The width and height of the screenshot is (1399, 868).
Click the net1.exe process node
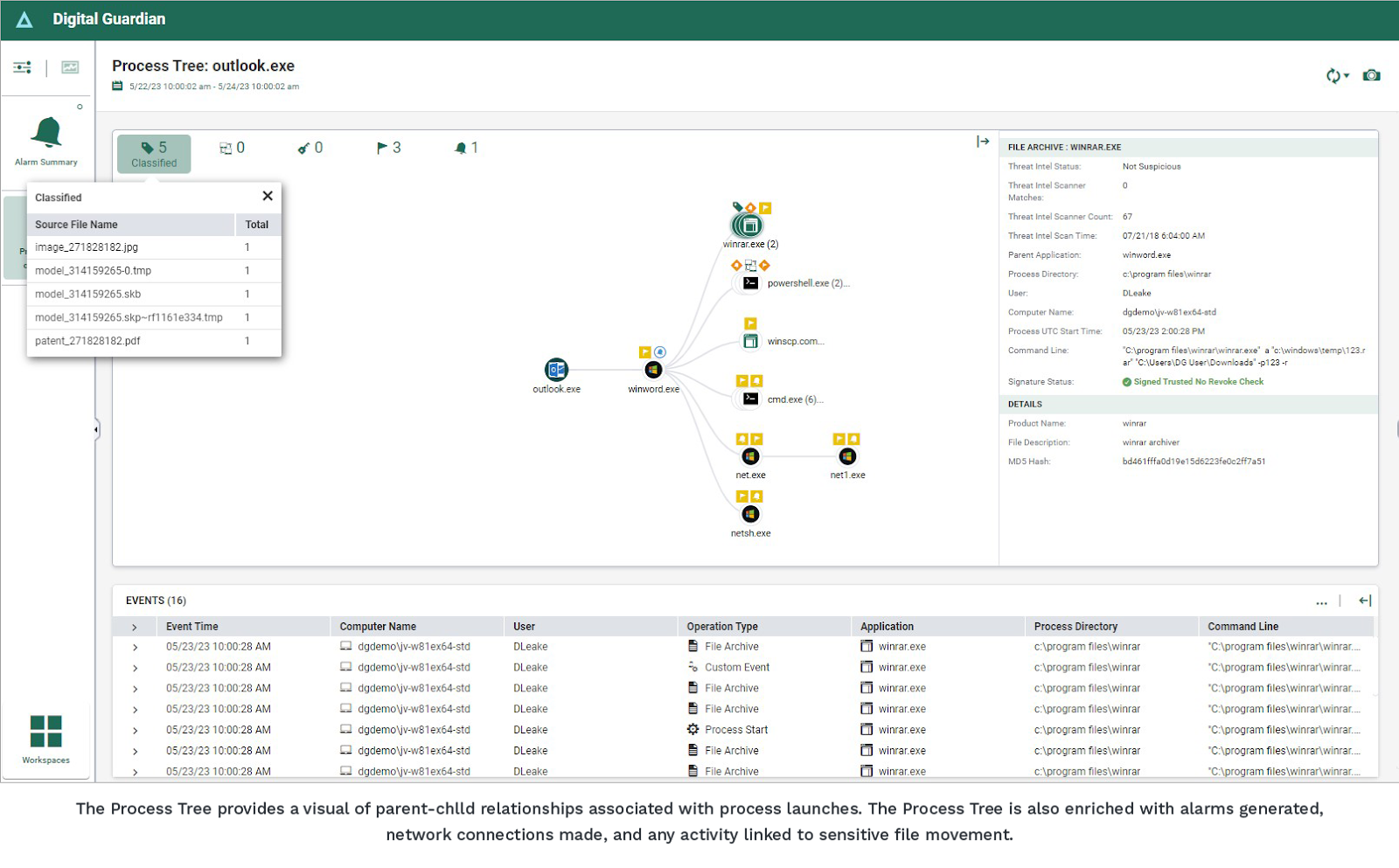coord(847,456)
